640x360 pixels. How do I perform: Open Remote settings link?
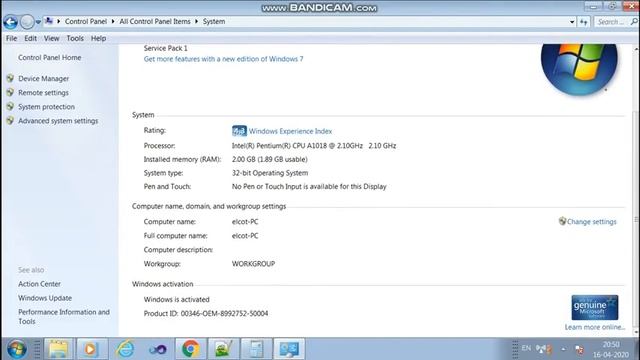[43, 93]
